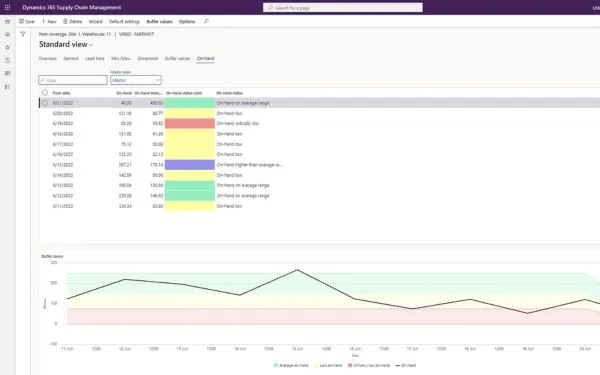
Task: Click the green color cell for 6/13/2022
Action: pyautogui.click(x=190, y=186)
